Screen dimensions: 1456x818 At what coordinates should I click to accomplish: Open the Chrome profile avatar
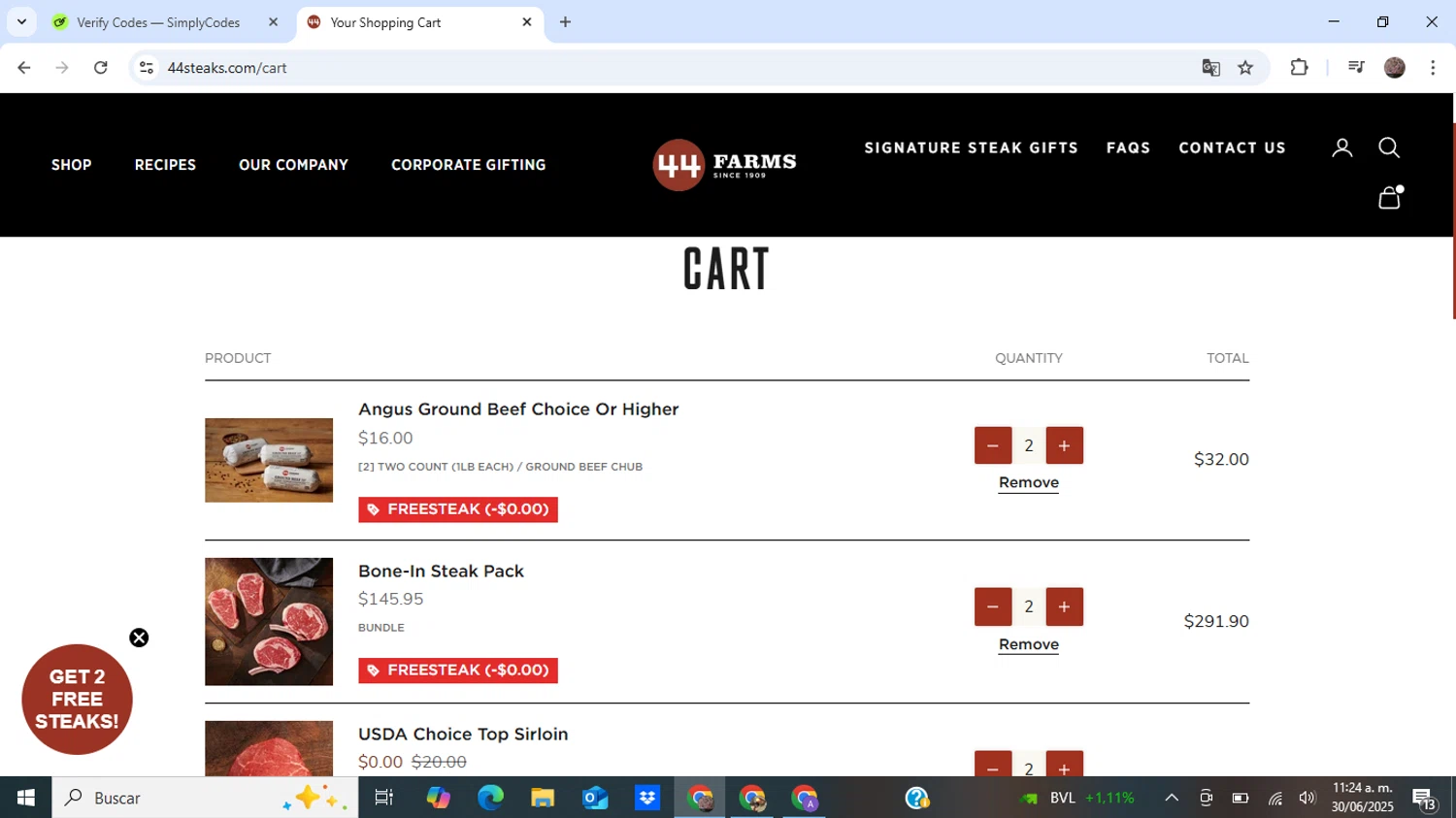pos(1395,68)
